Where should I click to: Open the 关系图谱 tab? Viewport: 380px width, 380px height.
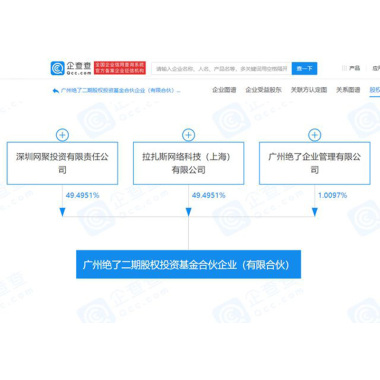[348, 90]
